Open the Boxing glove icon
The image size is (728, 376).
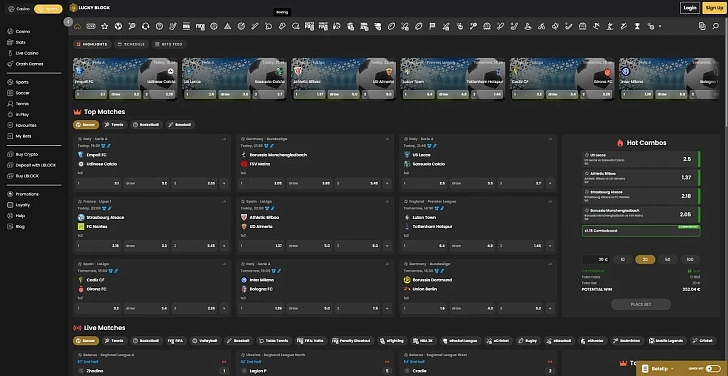(x=282, y=26)
